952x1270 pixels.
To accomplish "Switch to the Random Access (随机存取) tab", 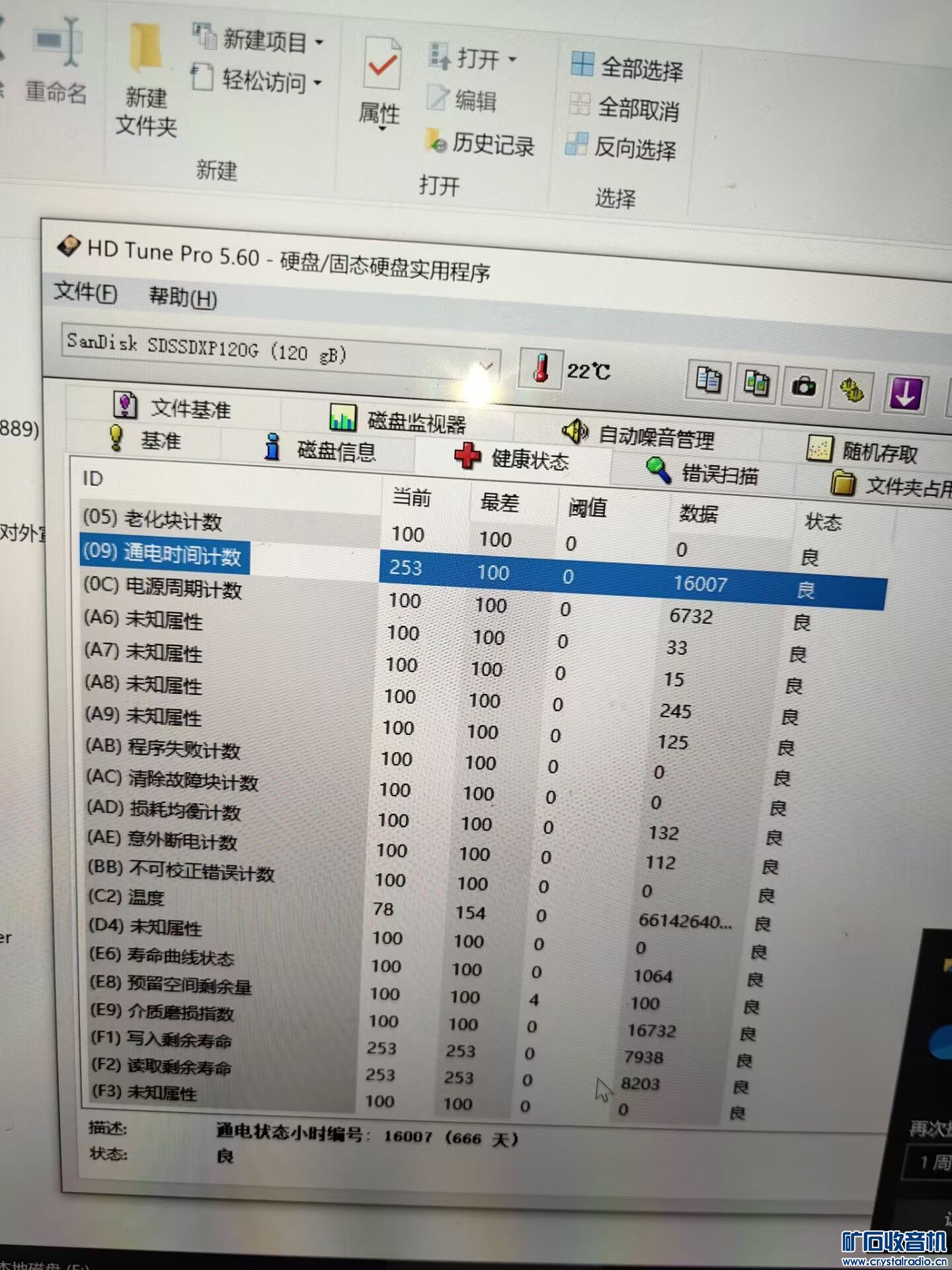I will point(862,451).
